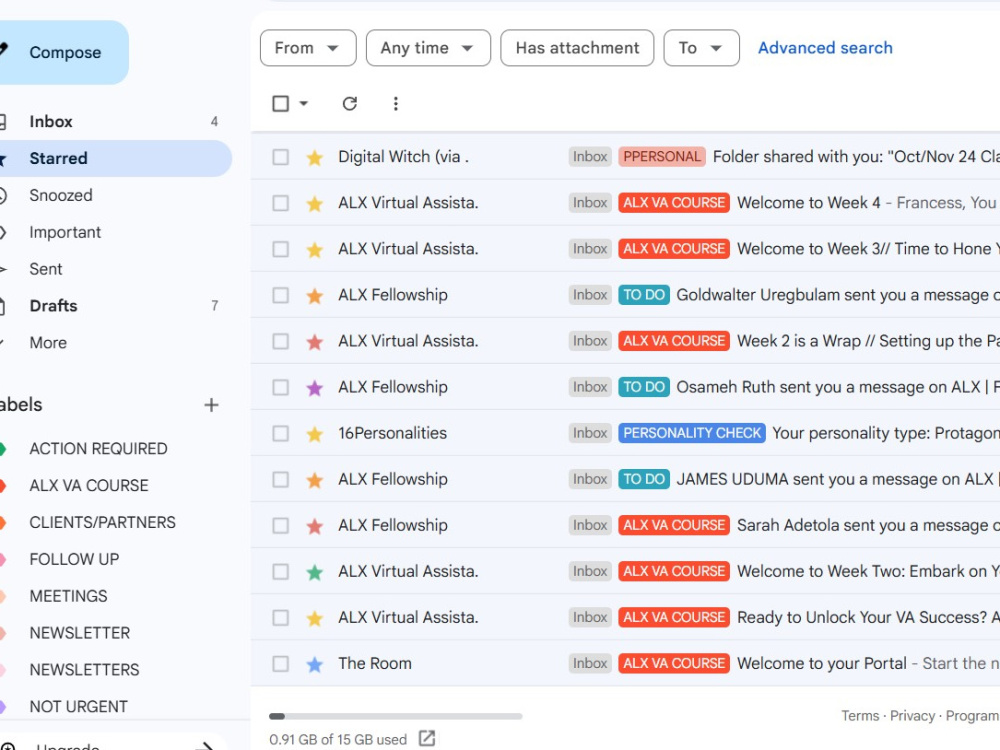
Task: Select the NEWSLETTERS label
Action: coord(84,670)
